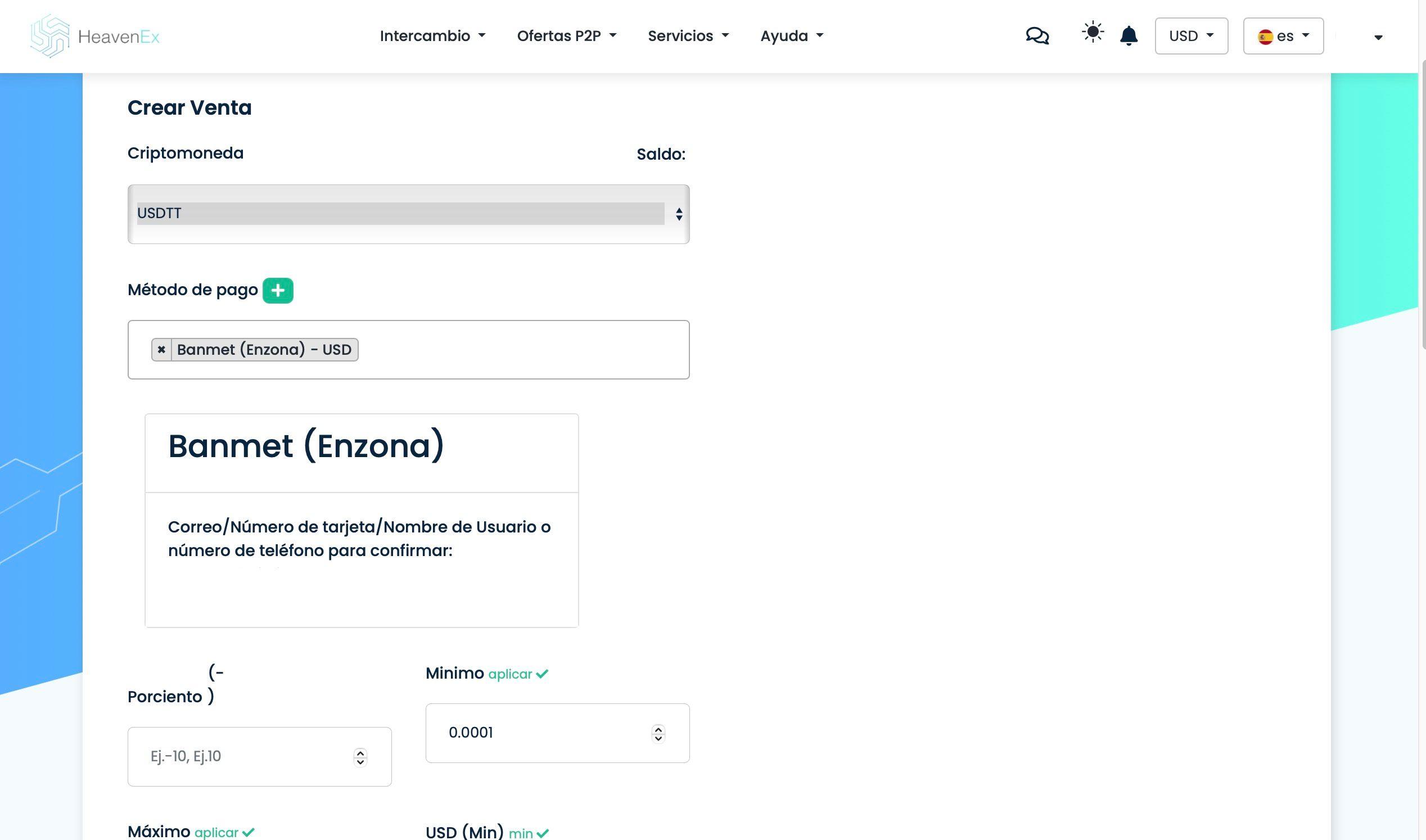Click aplicar next to Máximo
This screenshot has width=1426, height=840.
click(224, 833)
